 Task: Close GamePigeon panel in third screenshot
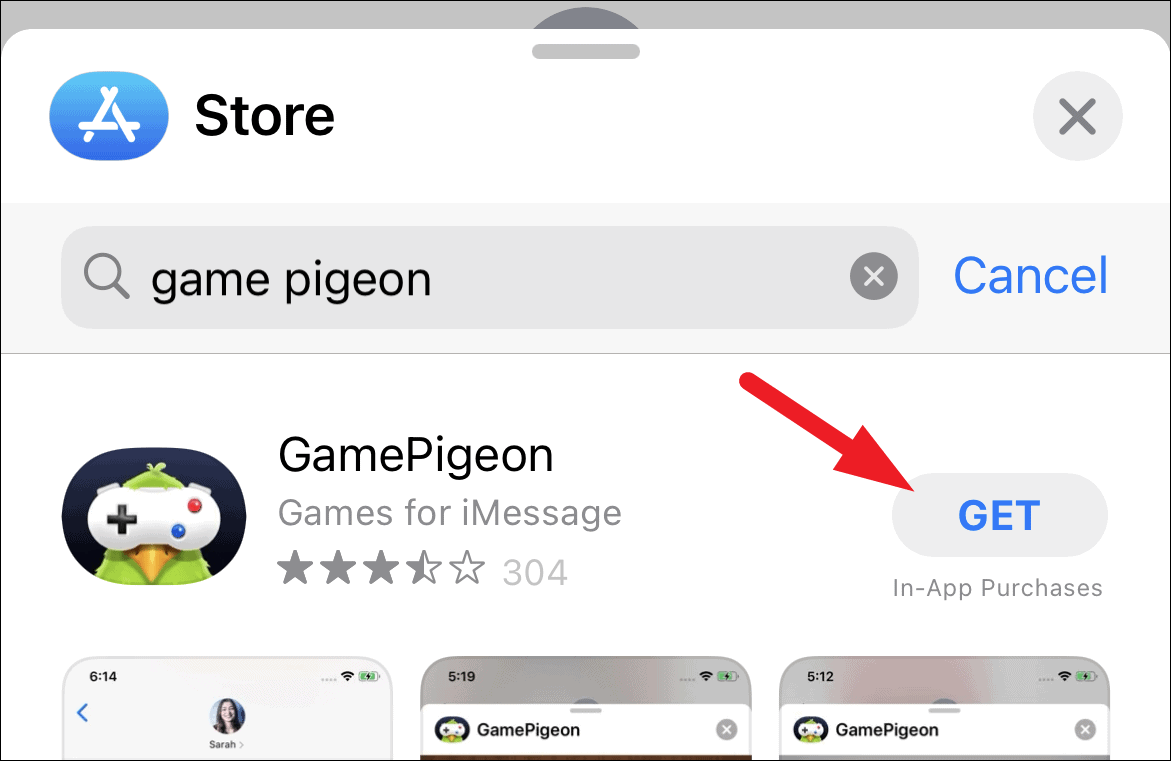click(x=1085, y=730)
